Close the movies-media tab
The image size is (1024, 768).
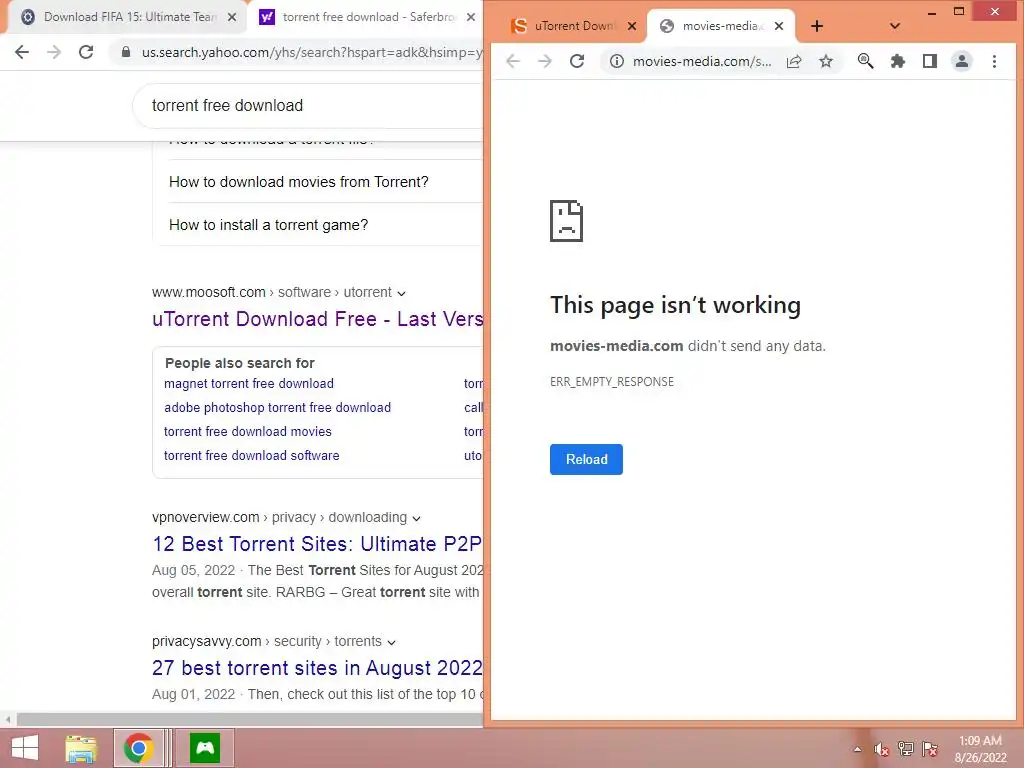778,26
